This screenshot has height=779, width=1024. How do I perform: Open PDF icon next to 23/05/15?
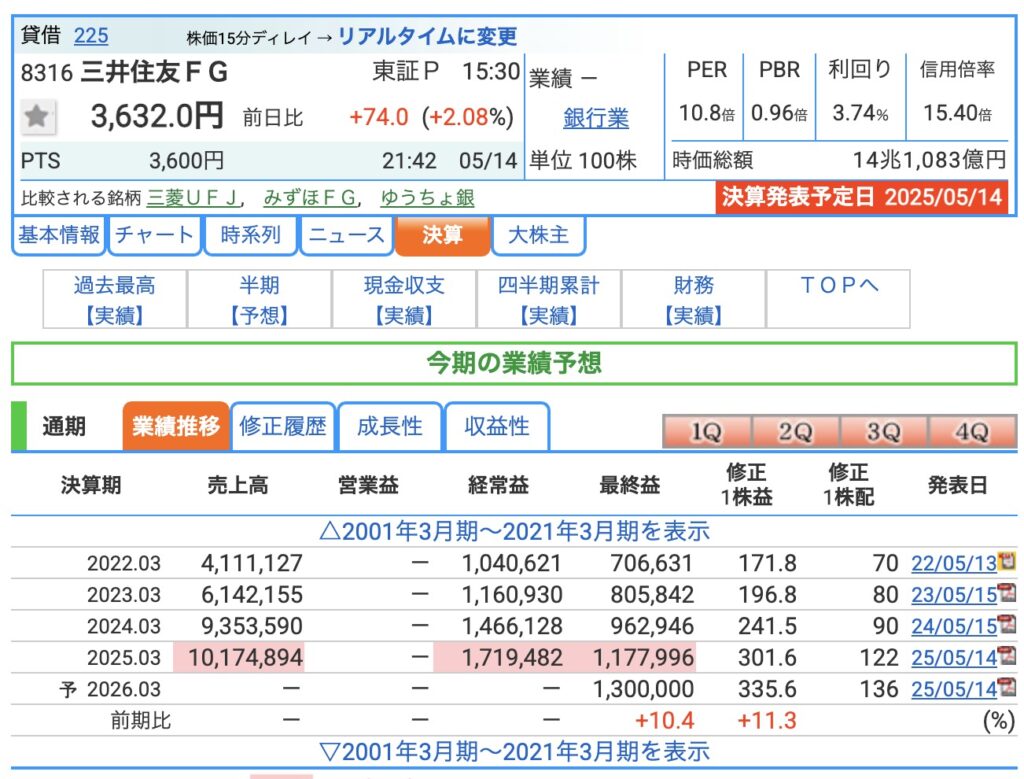(x=1006, y=593)
